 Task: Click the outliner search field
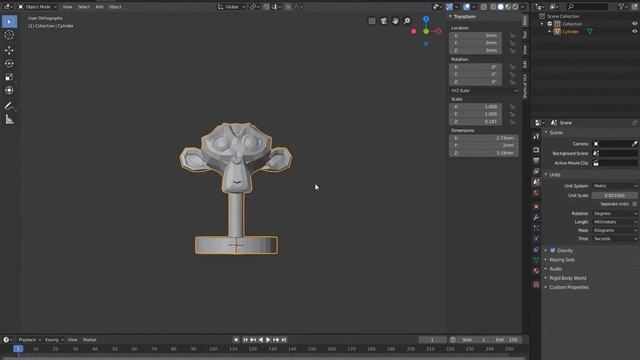click(587, 7)
